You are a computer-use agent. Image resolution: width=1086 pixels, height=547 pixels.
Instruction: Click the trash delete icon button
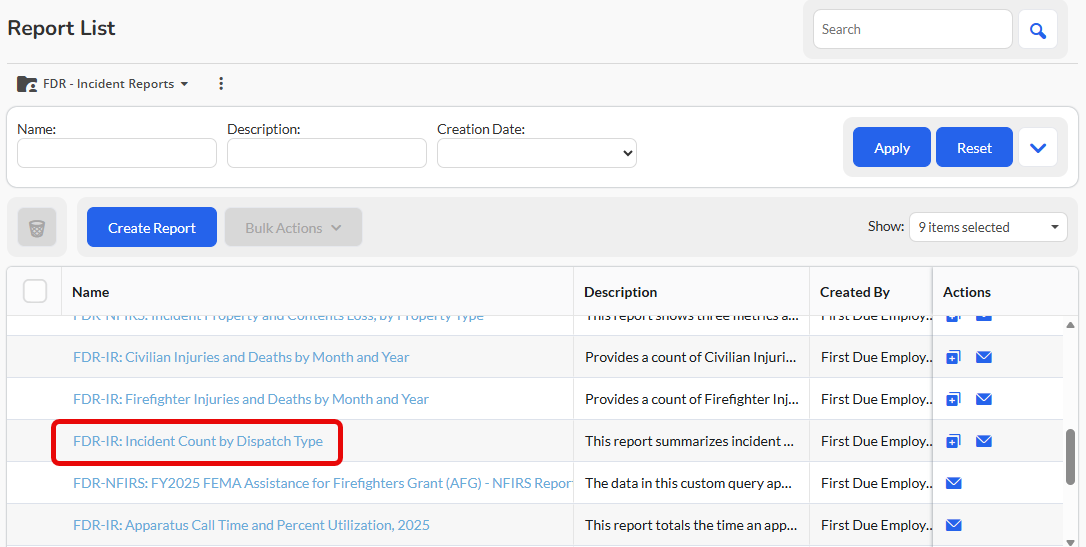pyautogui.click(x=37, y=228)
